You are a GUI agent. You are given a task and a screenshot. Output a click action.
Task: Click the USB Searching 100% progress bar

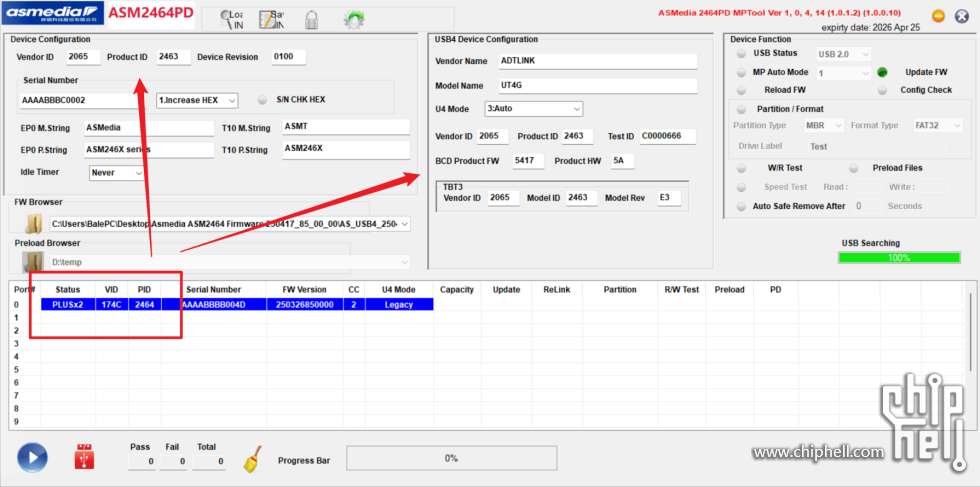click(899, 258)
